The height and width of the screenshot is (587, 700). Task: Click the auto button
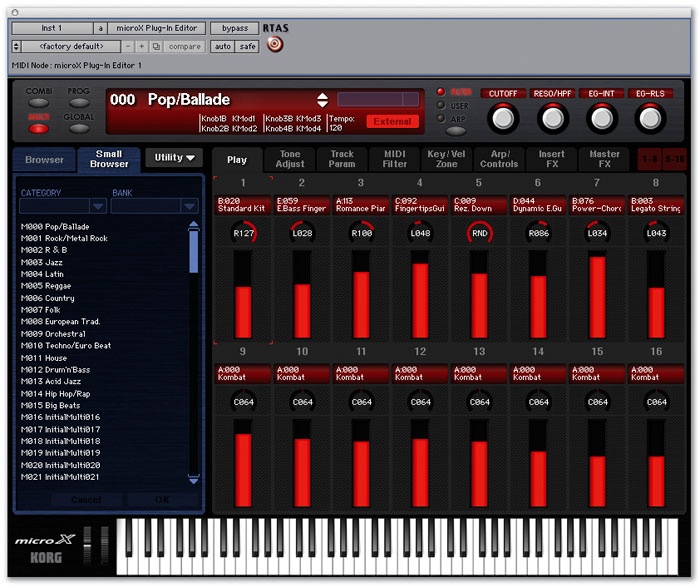222,46
